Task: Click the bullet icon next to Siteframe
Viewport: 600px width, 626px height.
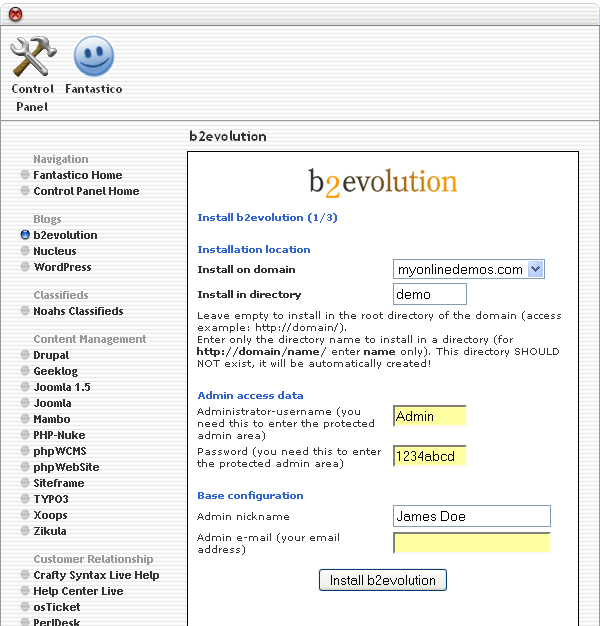Action: pos(25,483)
